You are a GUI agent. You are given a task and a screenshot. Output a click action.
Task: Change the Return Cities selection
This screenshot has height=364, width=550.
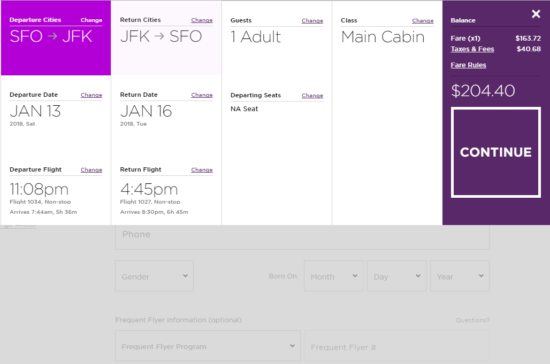coord(202,20)
